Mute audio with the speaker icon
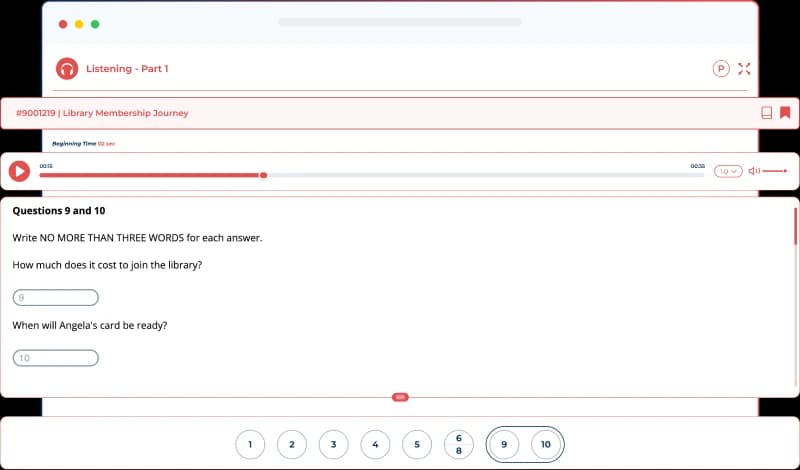 [x=754, y=171]
